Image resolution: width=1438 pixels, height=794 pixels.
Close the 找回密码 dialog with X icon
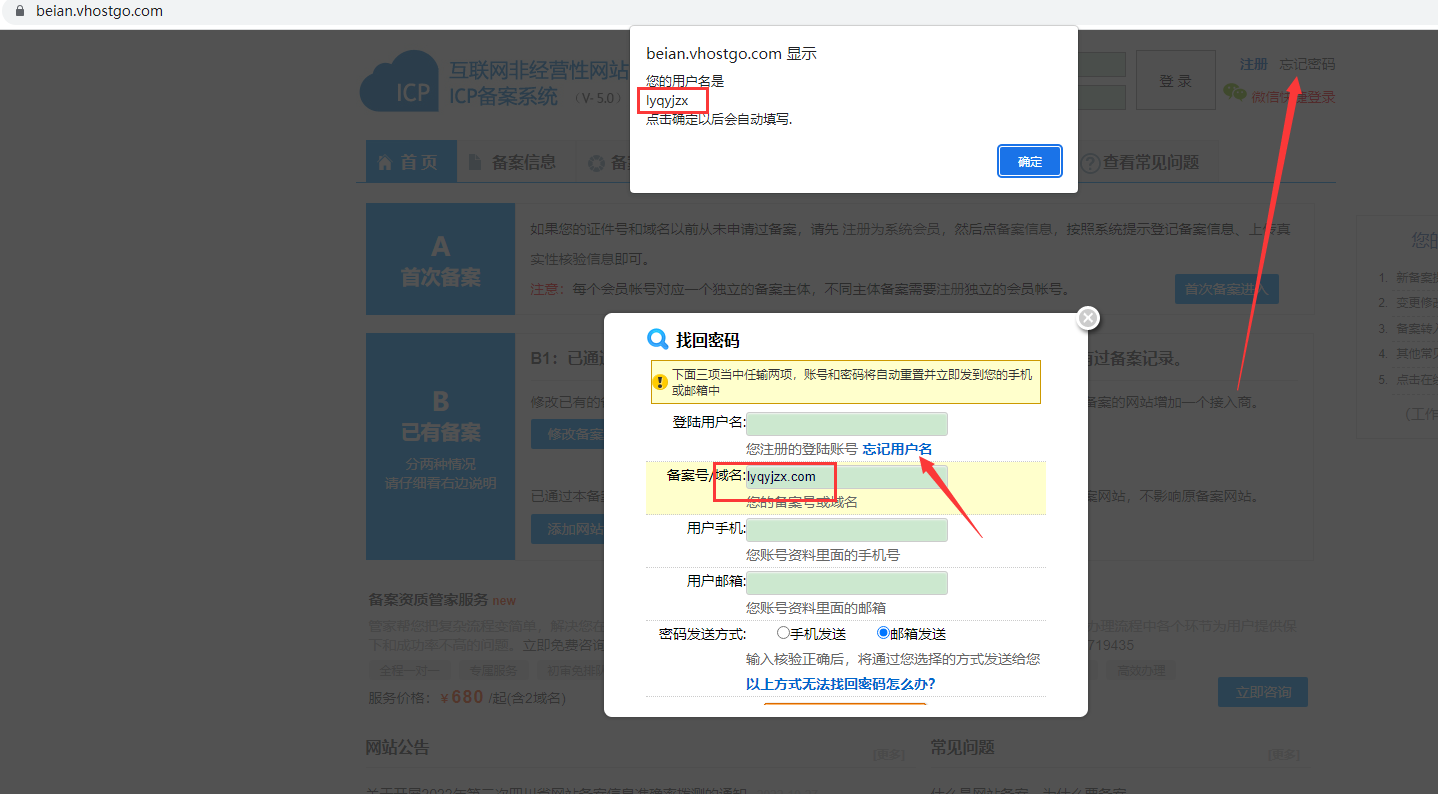pyautogui.click(x=1088, y=318)
